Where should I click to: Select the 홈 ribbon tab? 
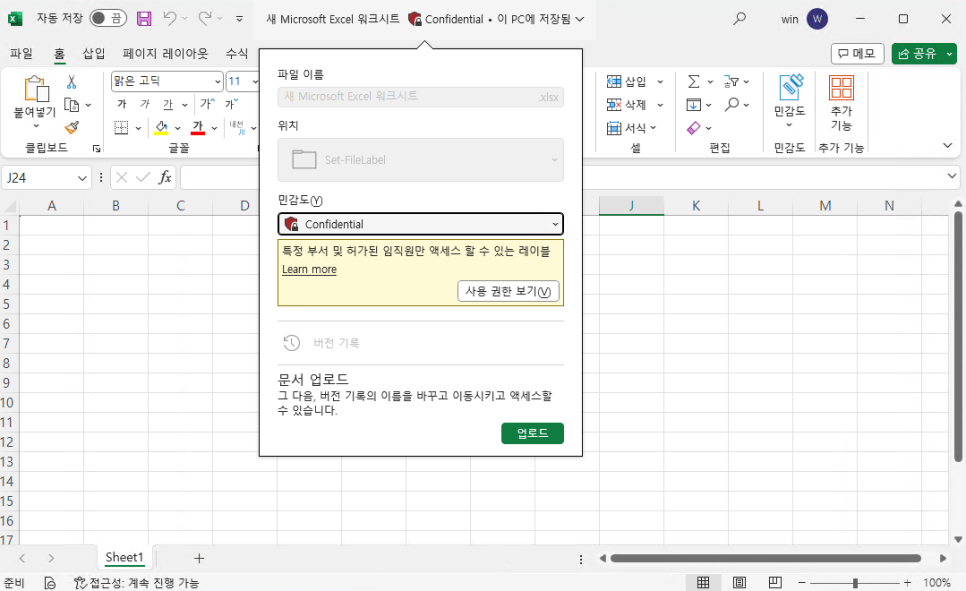59,54
